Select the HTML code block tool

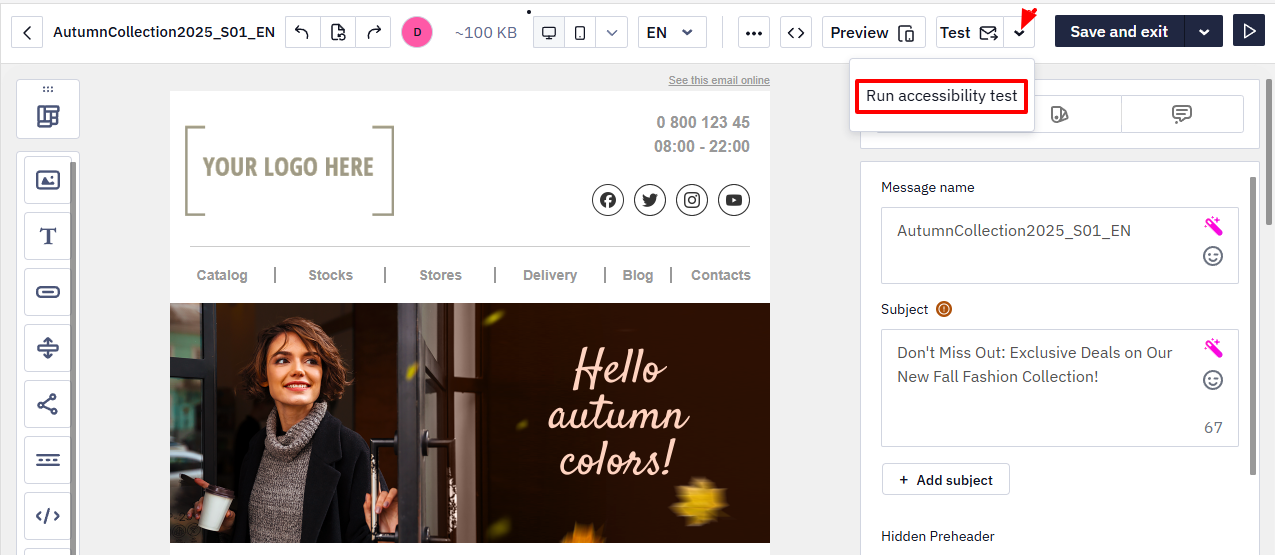(x=48, y=516)
